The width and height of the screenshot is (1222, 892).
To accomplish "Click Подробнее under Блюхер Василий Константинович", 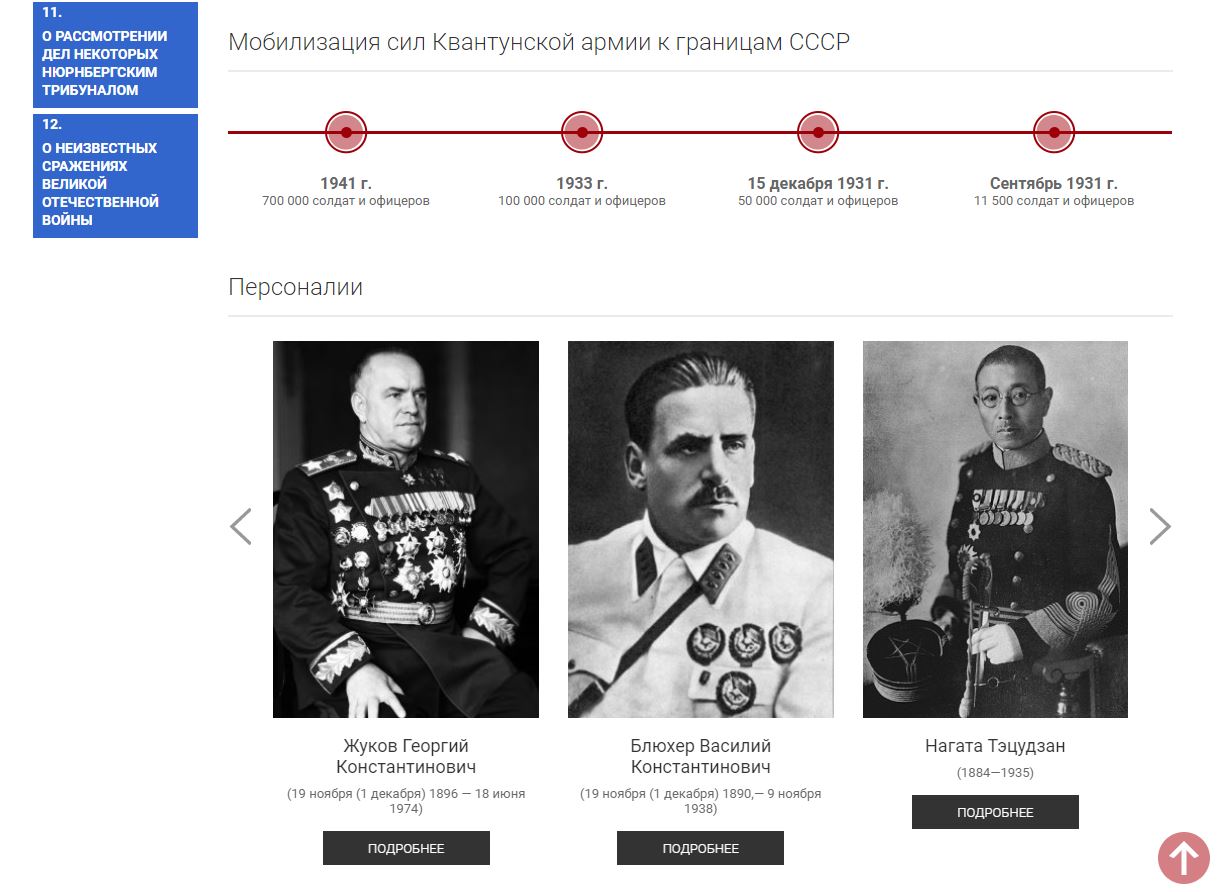I will [700, 848].
